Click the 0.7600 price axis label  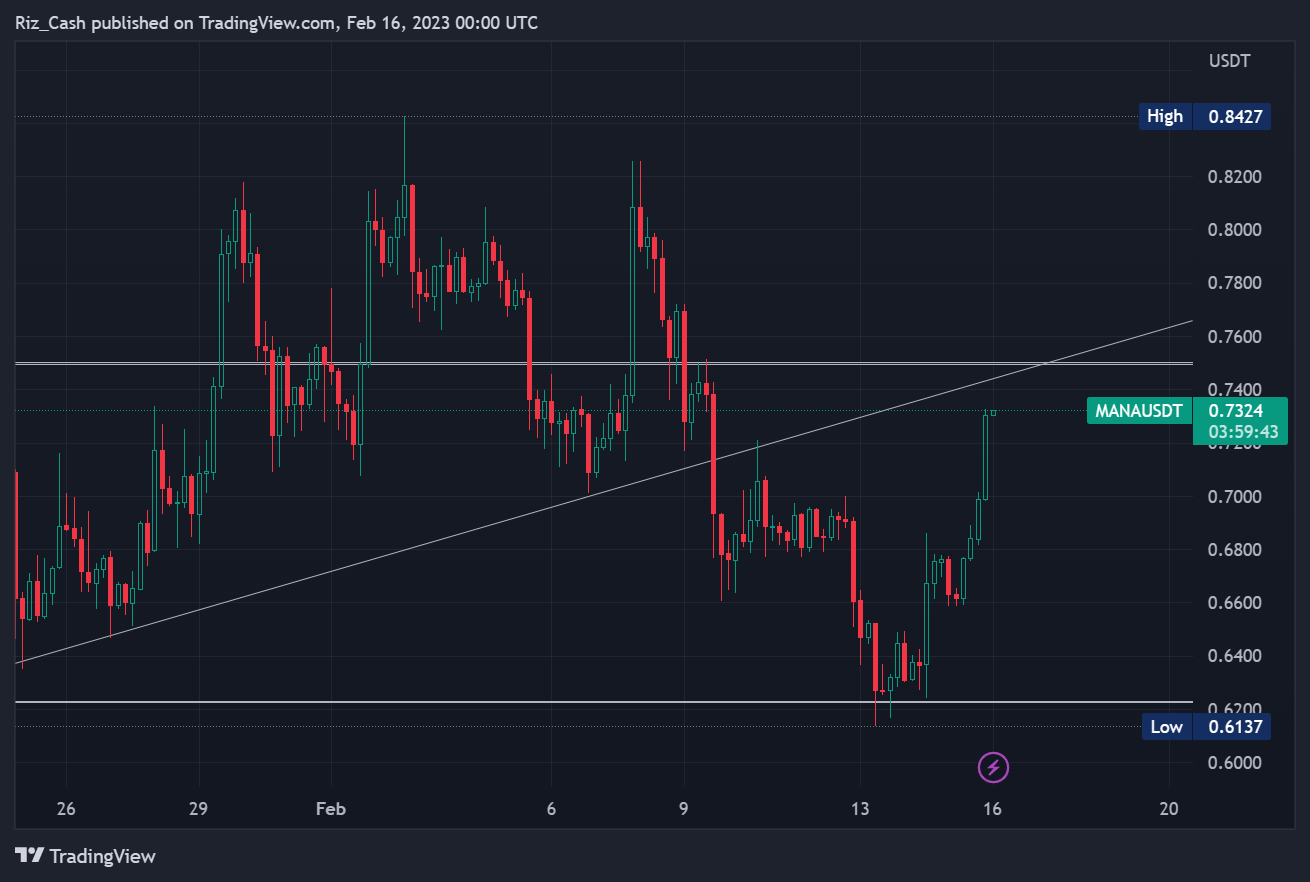1234,337
